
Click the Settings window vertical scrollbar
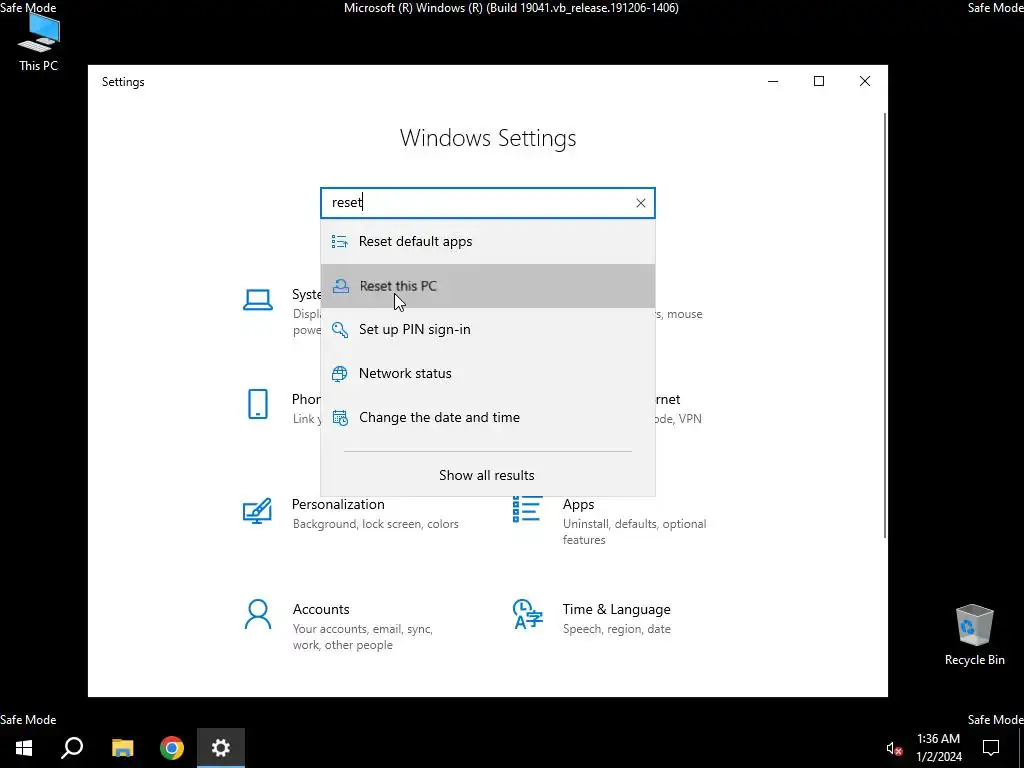(x=885, y=325)
